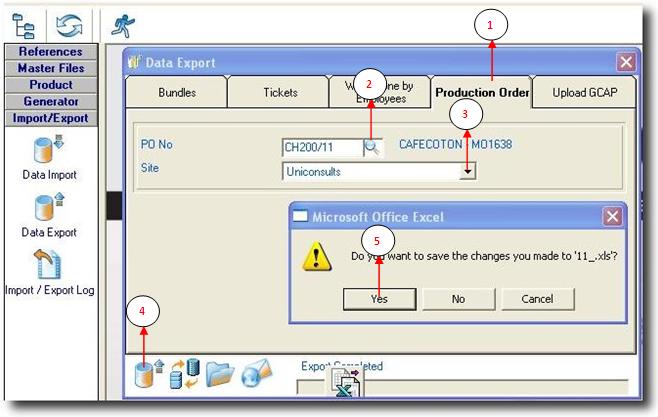
Task: Switch to the Bundles tab
Action: click(x=176, y=93)
